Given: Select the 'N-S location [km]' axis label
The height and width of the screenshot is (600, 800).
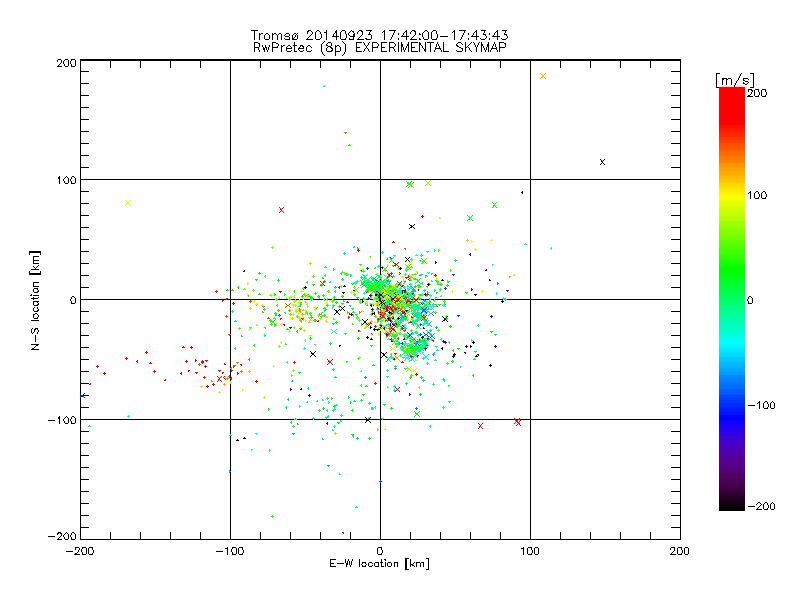Looking at the screenshot, I should 35,300.
